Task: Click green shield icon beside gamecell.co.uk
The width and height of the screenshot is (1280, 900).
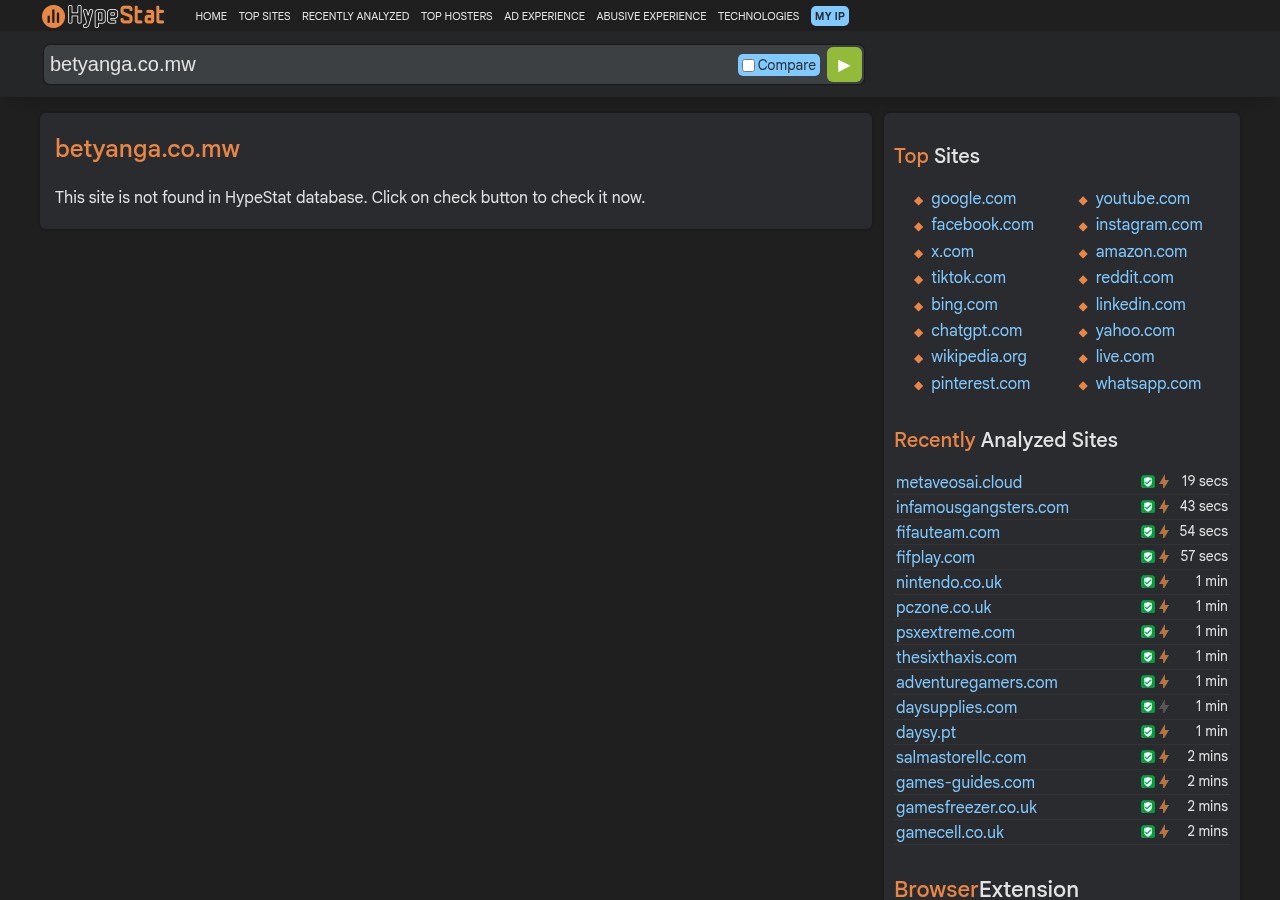Action: click(x=1148, y=832)
